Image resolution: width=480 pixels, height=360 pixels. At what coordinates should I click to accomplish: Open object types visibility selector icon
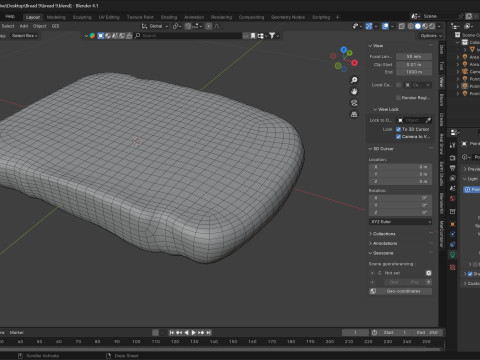(x=355, y=26)
